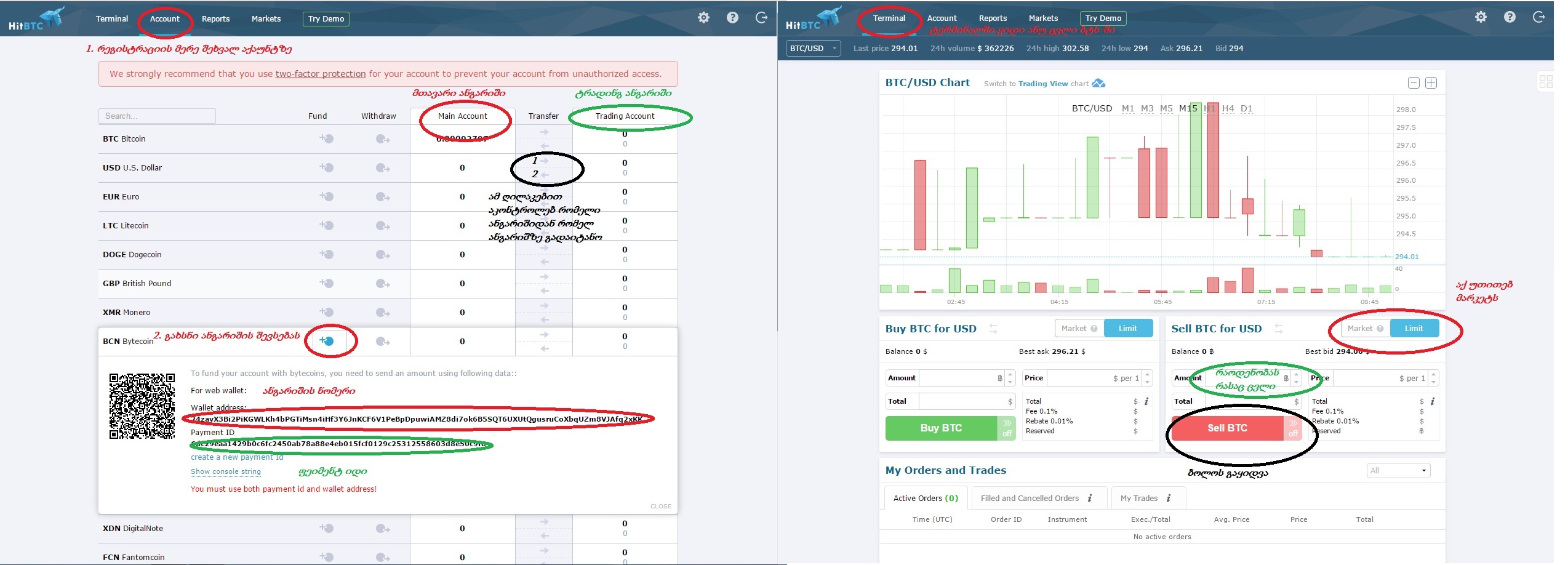Click Fund icon for XDN DigitalNote

click(x=326, y=529)
